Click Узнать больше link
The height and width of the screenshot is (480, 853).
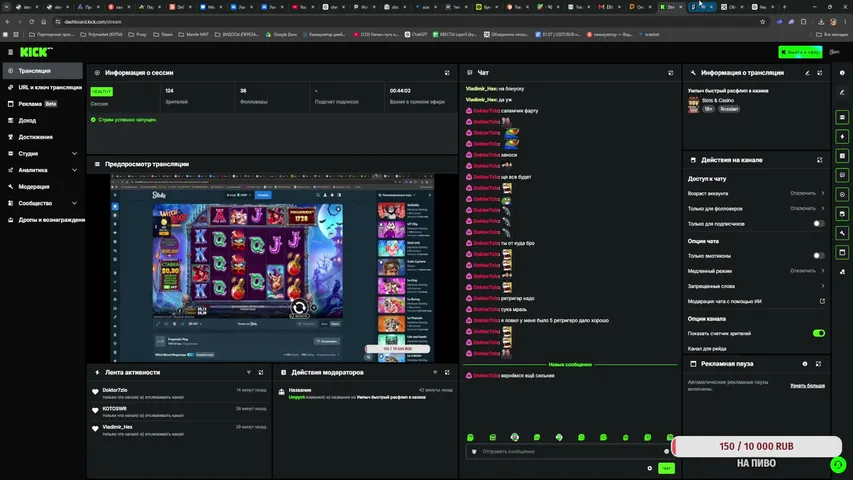(807, 385)
